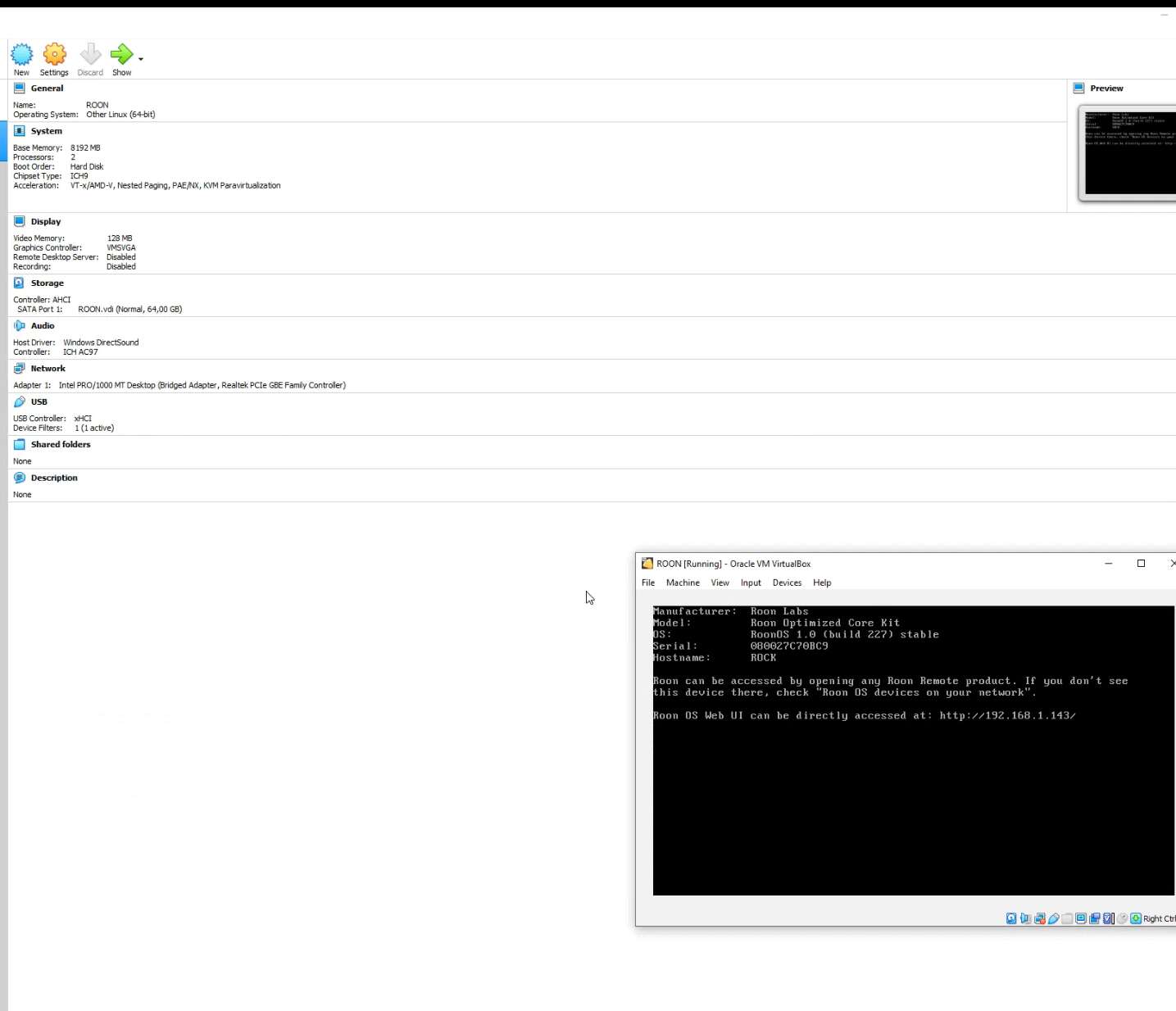Click the '8192 MB' base memory value
This screenshot has height=1011, width=1176.
(85, 147)
